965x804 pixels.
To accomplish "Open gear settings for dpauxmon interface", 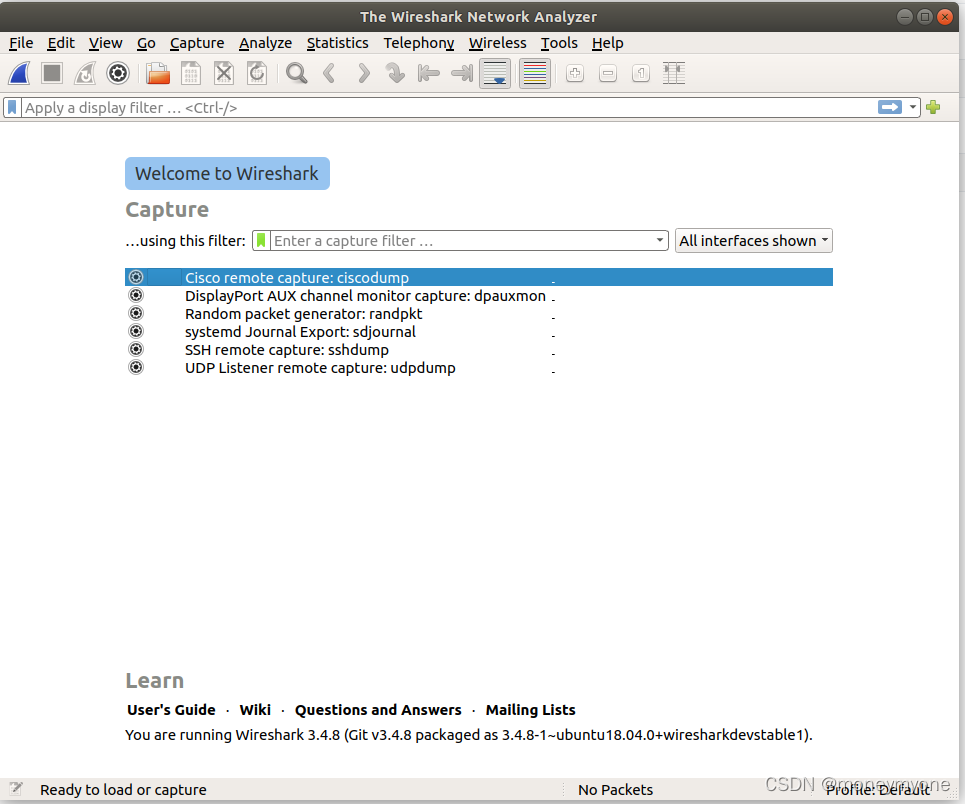I will 136,295.
